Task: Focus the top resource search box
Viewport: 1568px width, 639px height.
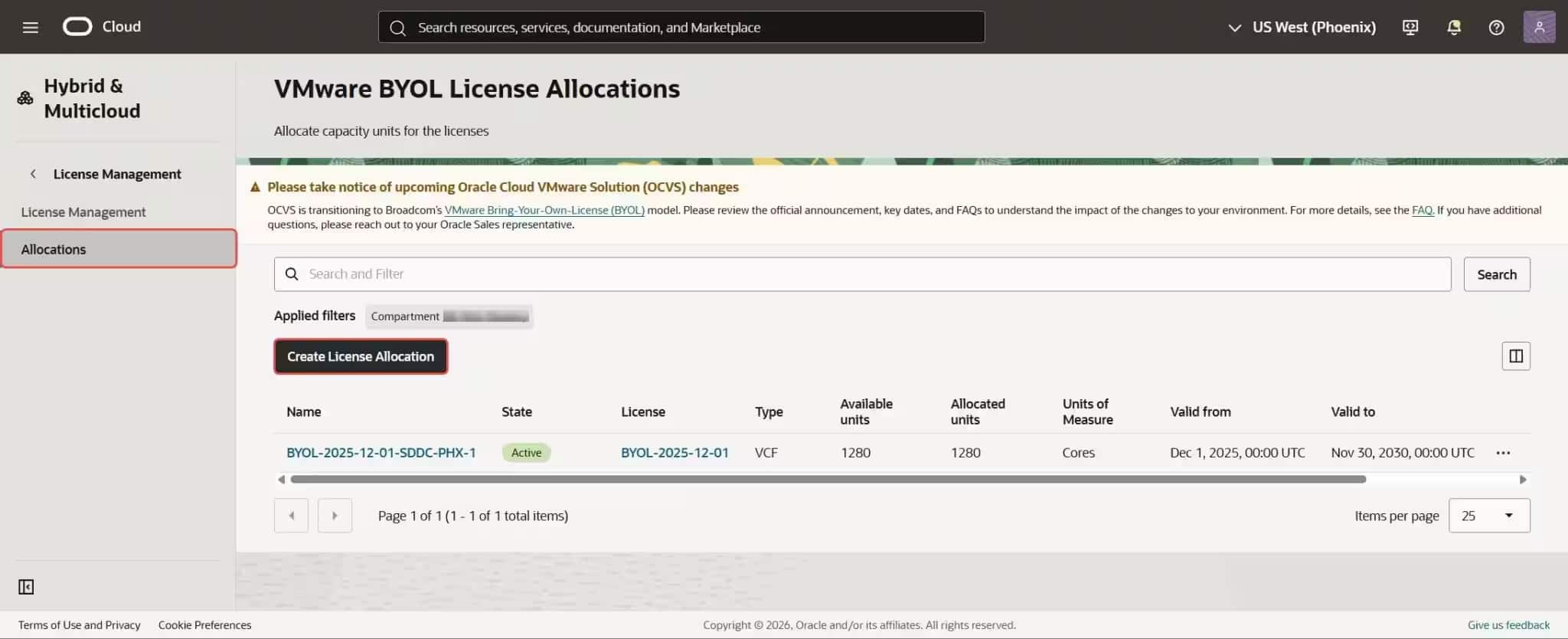Action: (x=681, y=28)
